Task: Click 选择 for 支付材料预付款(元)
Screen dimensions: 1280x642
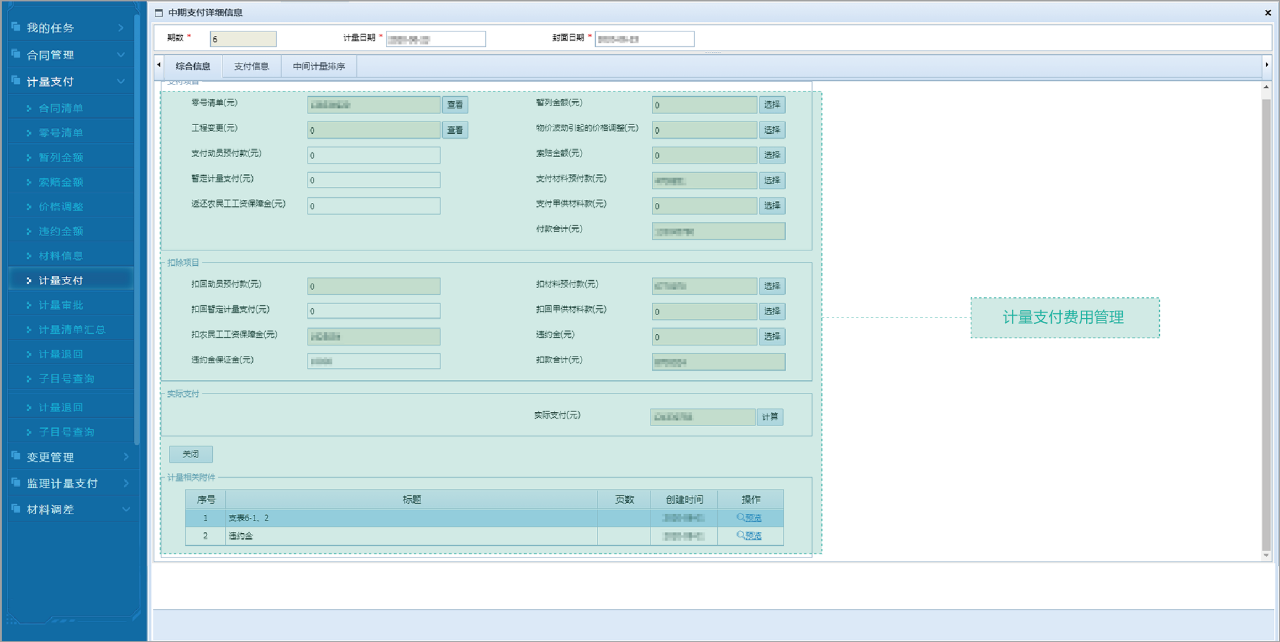Action: click(772, 180)
